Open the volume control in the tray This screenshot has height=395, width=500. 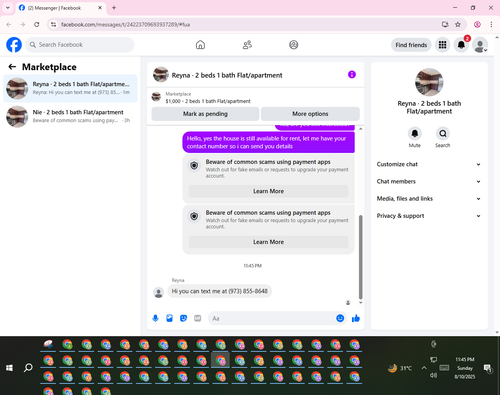click(433, 375)
